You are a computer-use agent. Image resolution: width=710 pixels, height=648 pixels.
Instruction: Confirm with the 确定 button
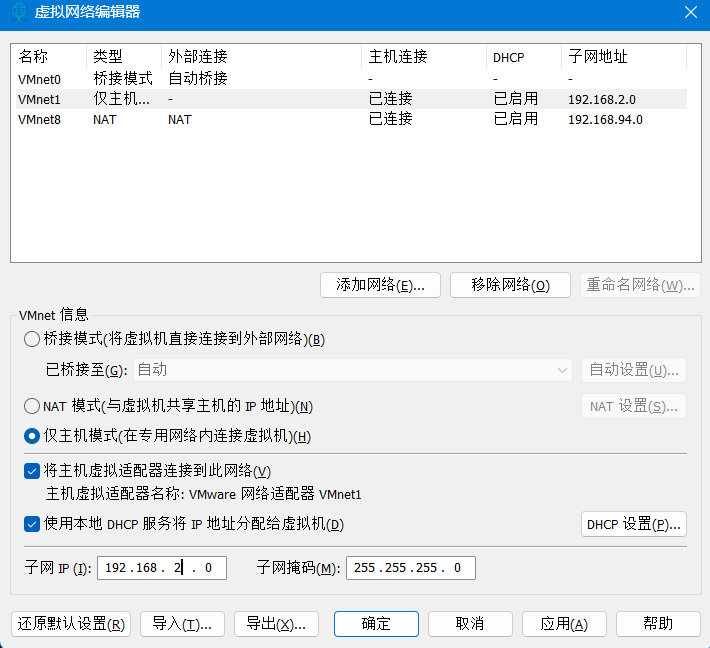pyautogui.click(x=376, y=624)
